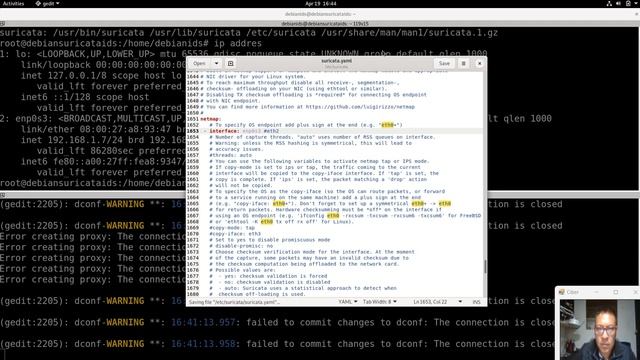This screenshot has width=640, height=360.
Task: Click the 'enp0s3' interface line in terminal
Action: [93, 118]
